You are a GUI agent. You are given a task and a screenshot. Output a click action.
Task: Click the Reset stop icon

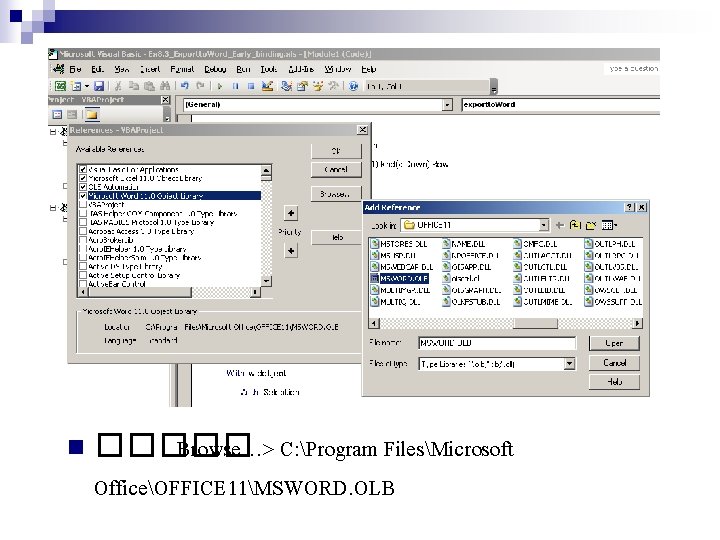click(251, 86)
